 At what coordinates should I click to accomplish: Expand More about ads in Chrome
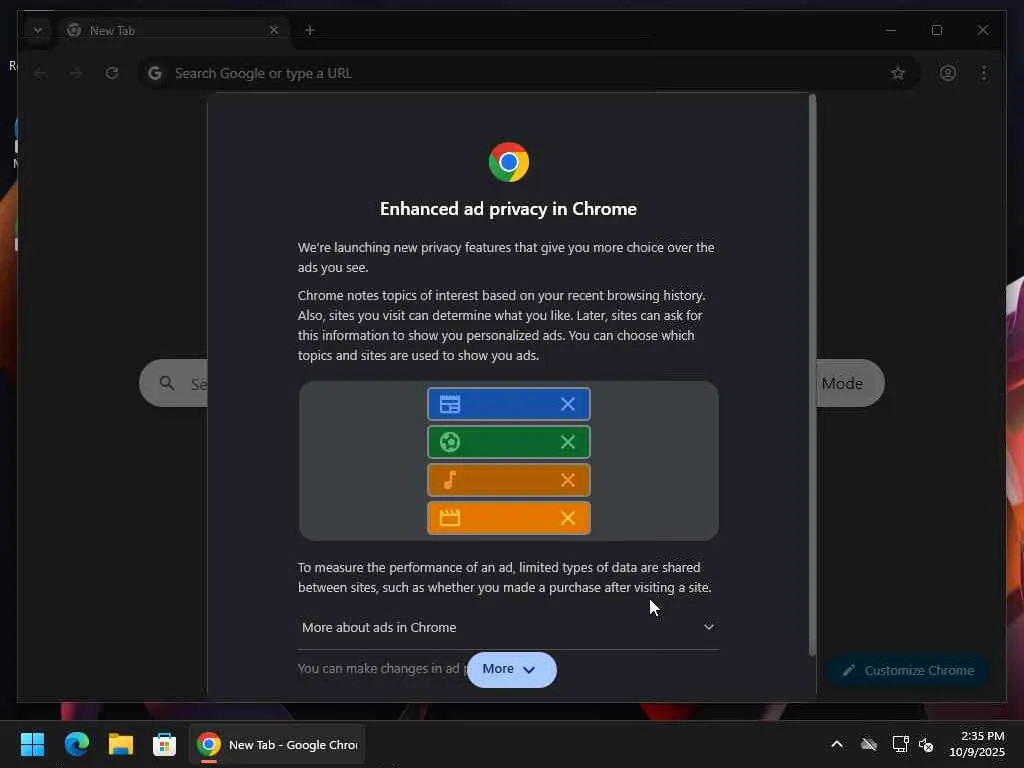point(508,628)
